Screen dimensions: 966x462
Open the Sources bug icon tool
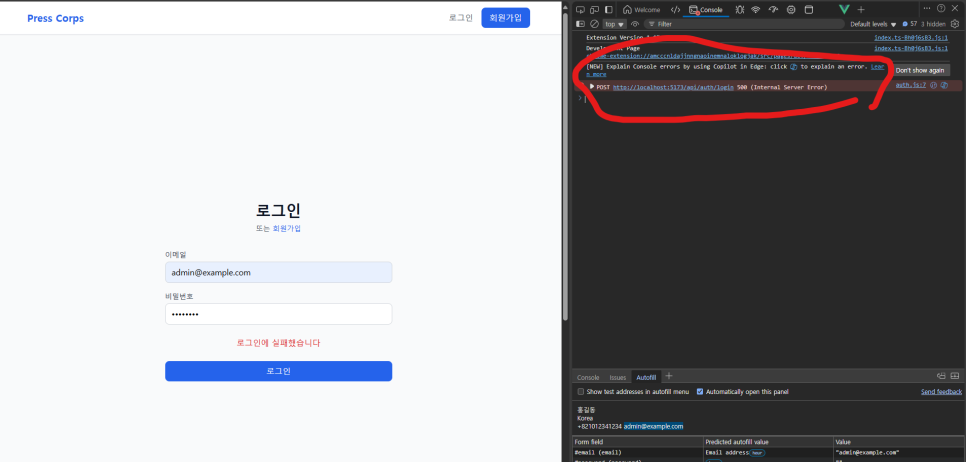point(739,9)
